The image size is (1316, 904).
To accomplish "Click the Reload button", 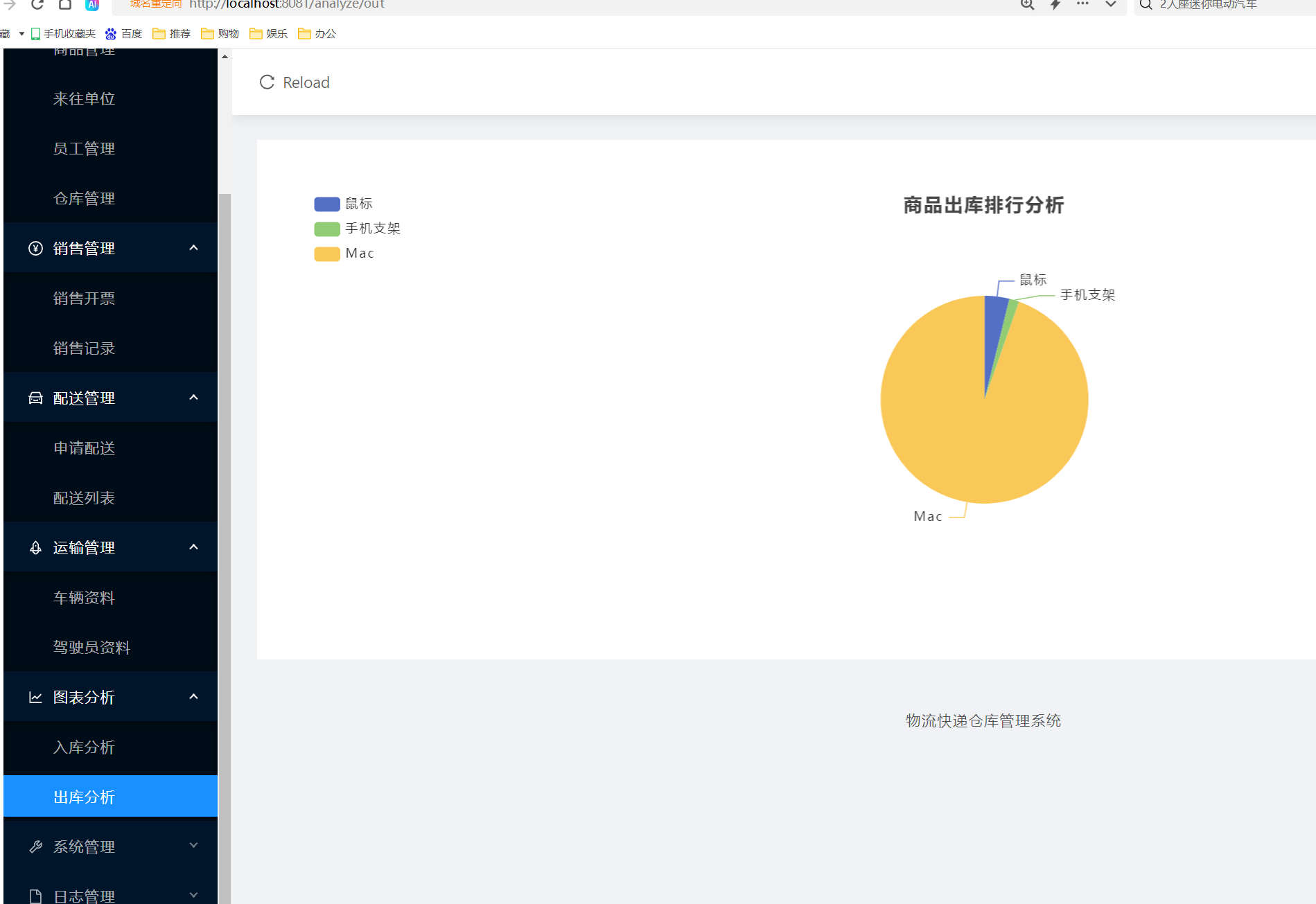I will point(294,82).
